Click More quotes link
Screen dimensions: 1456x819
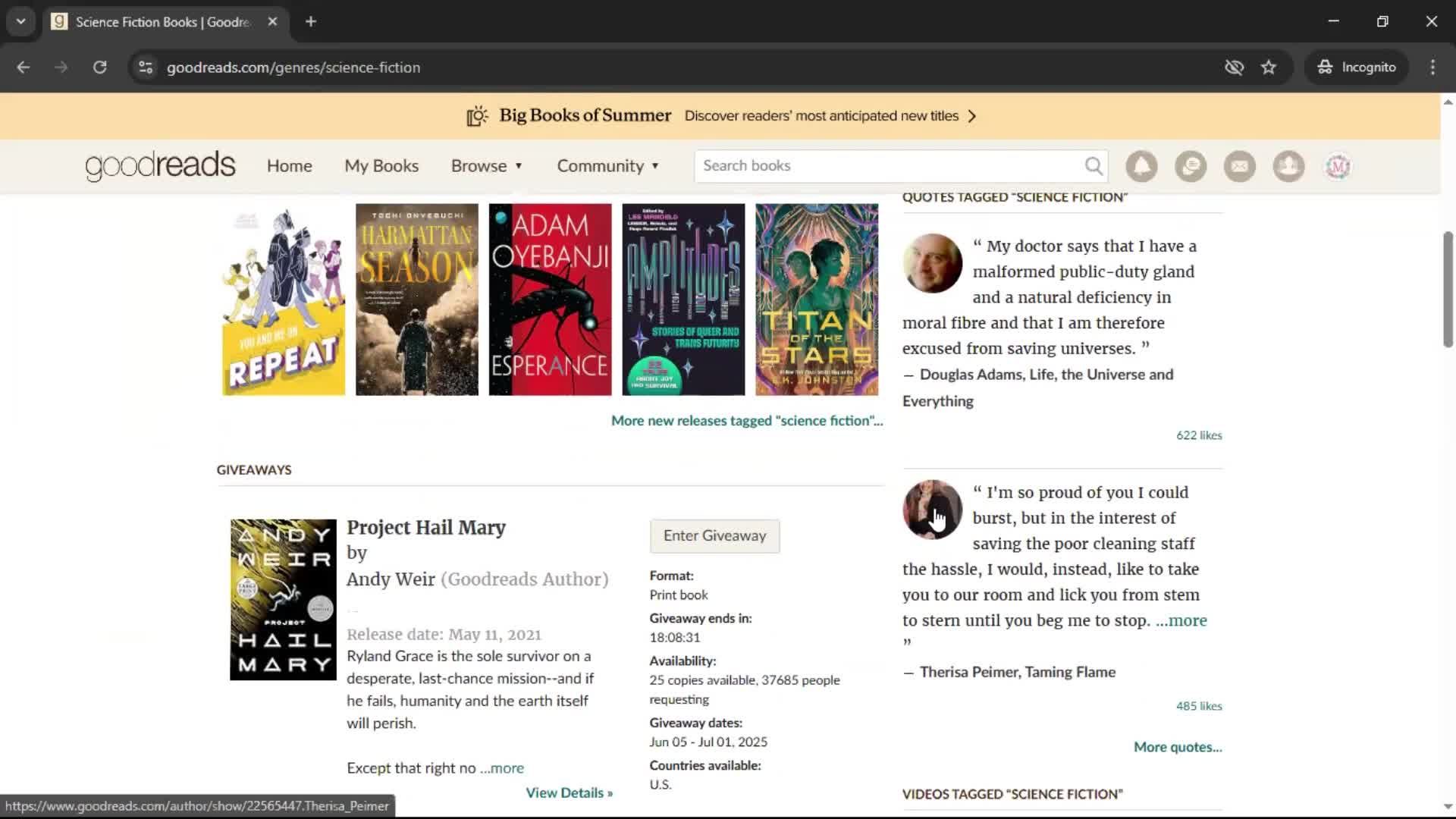click(x=1178, y=747)
